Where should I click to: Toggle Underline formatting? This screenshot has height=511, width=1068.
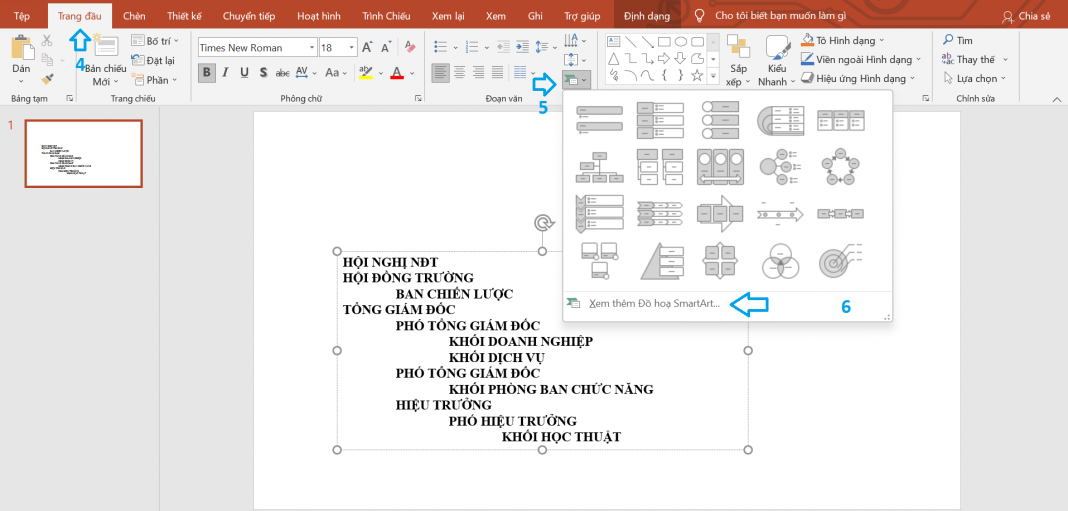[245, 72]
